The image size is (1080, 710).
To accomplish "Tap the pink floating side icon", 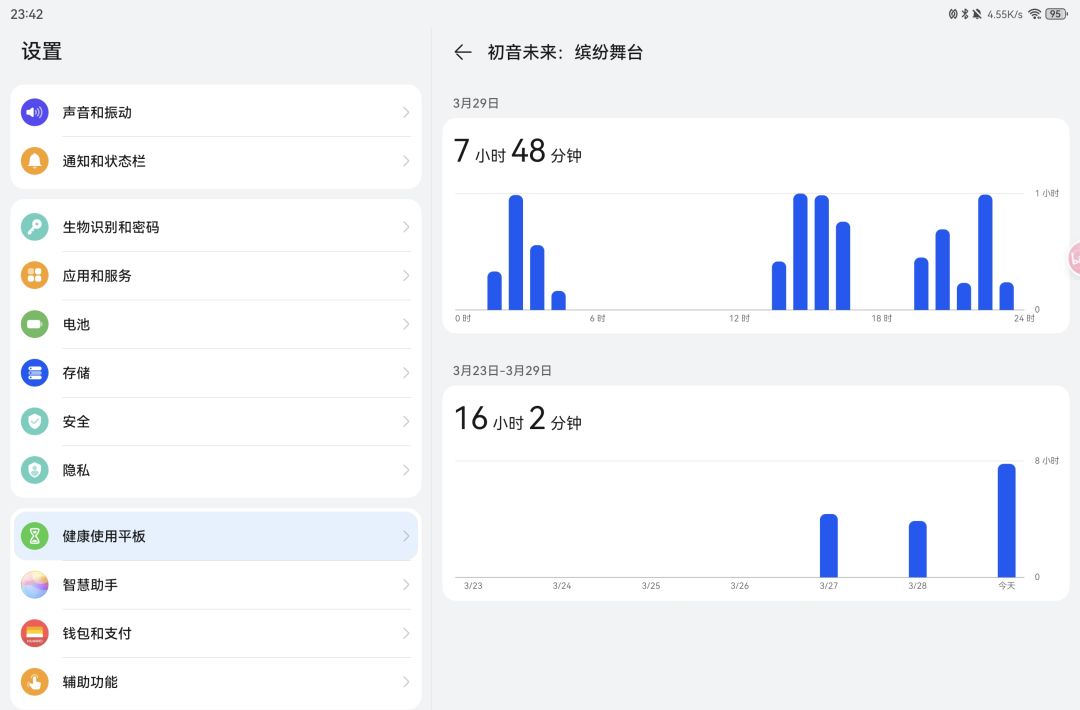I will point(1074,260).
